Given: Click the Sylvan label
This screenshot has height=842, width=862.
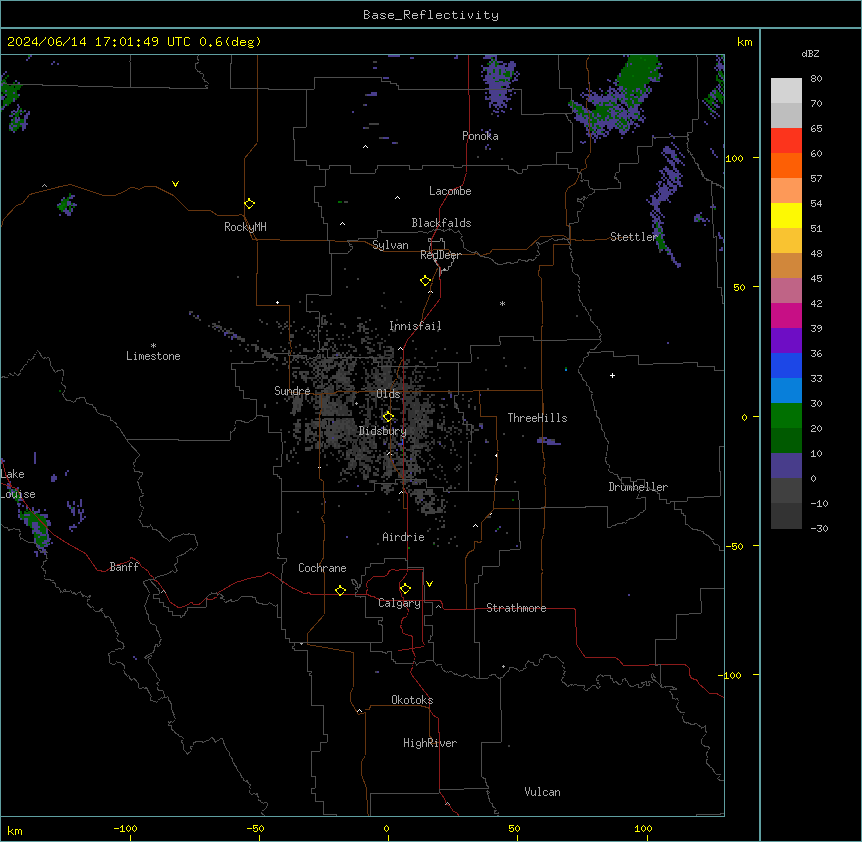Looking at the screenshot, I should coord(390,245).
